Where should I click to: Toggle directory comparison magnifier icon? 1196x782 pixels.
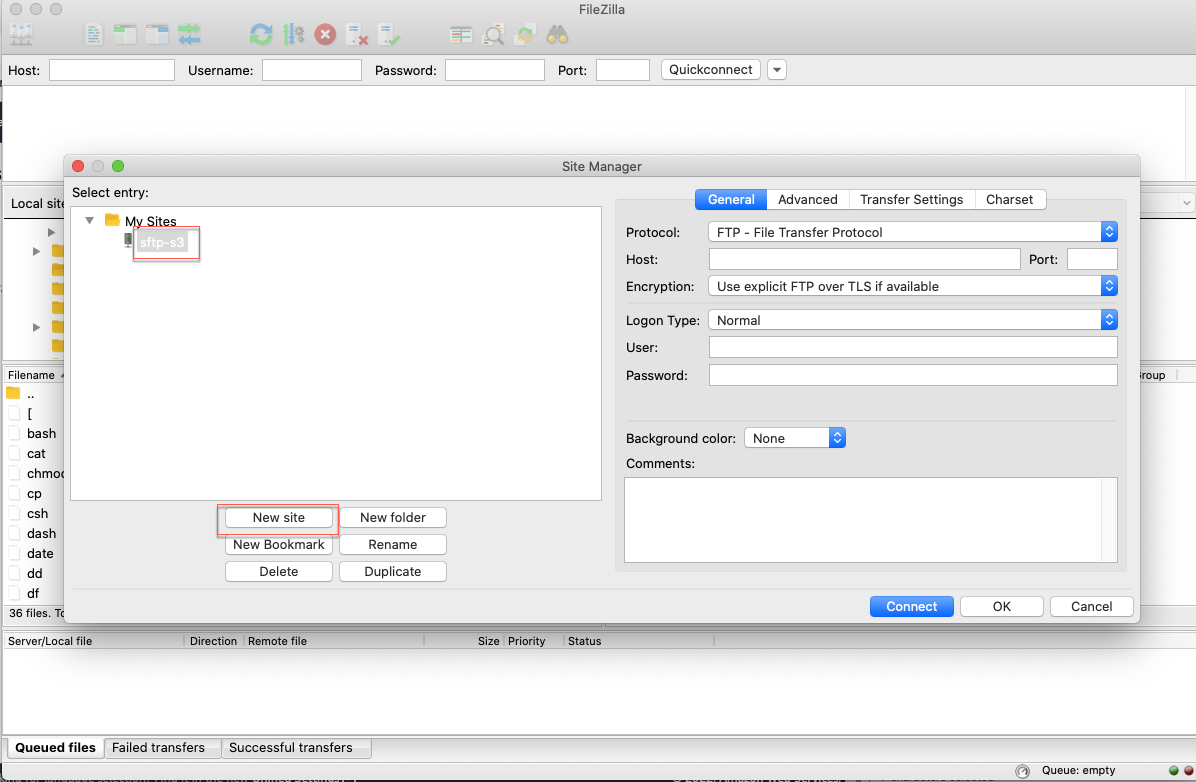[x=494, y=34]
